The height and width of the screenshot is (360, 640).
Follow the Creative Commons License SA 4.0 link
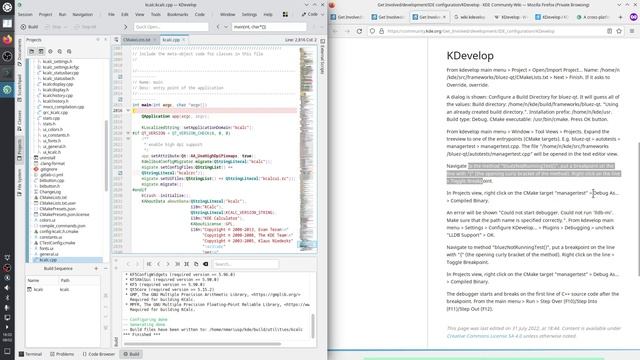point(484,336)
